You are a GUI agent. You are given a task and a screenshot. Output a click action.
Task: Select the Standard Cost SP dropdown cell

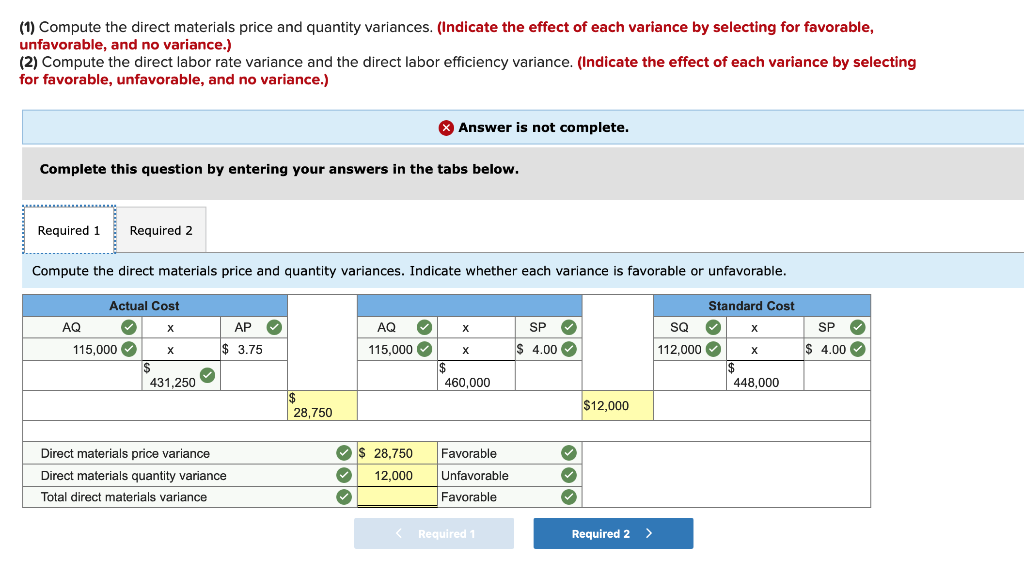(837, 327)
